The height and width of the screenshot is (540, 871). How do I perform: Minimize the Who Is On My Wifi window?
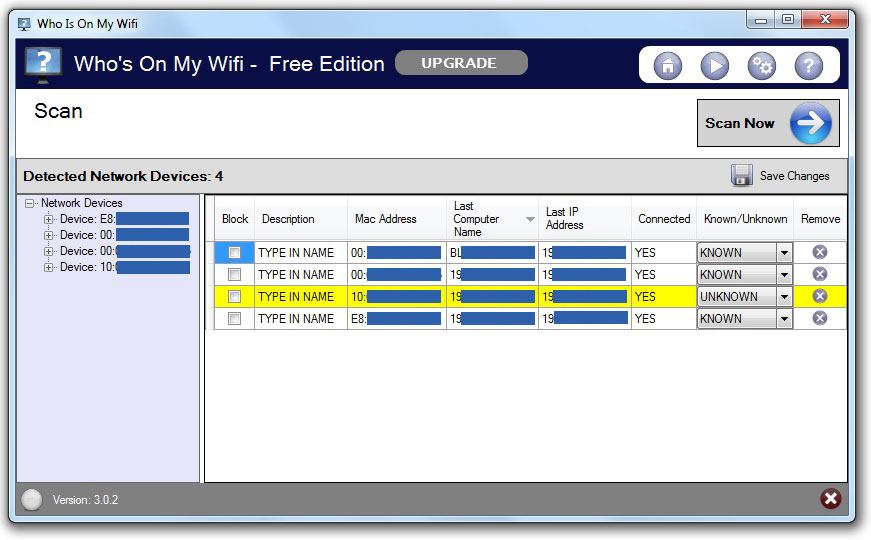[x=761, y=20]
